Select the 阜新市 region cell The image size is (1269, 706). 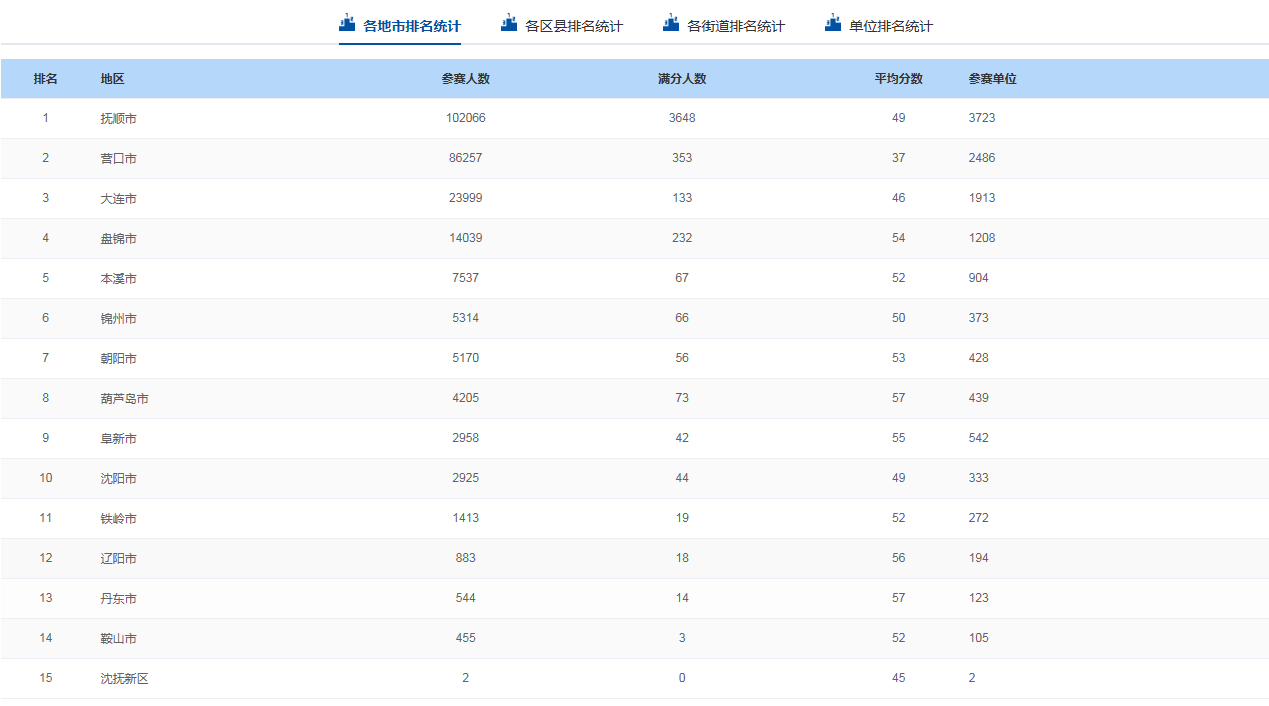click(118, 439)
